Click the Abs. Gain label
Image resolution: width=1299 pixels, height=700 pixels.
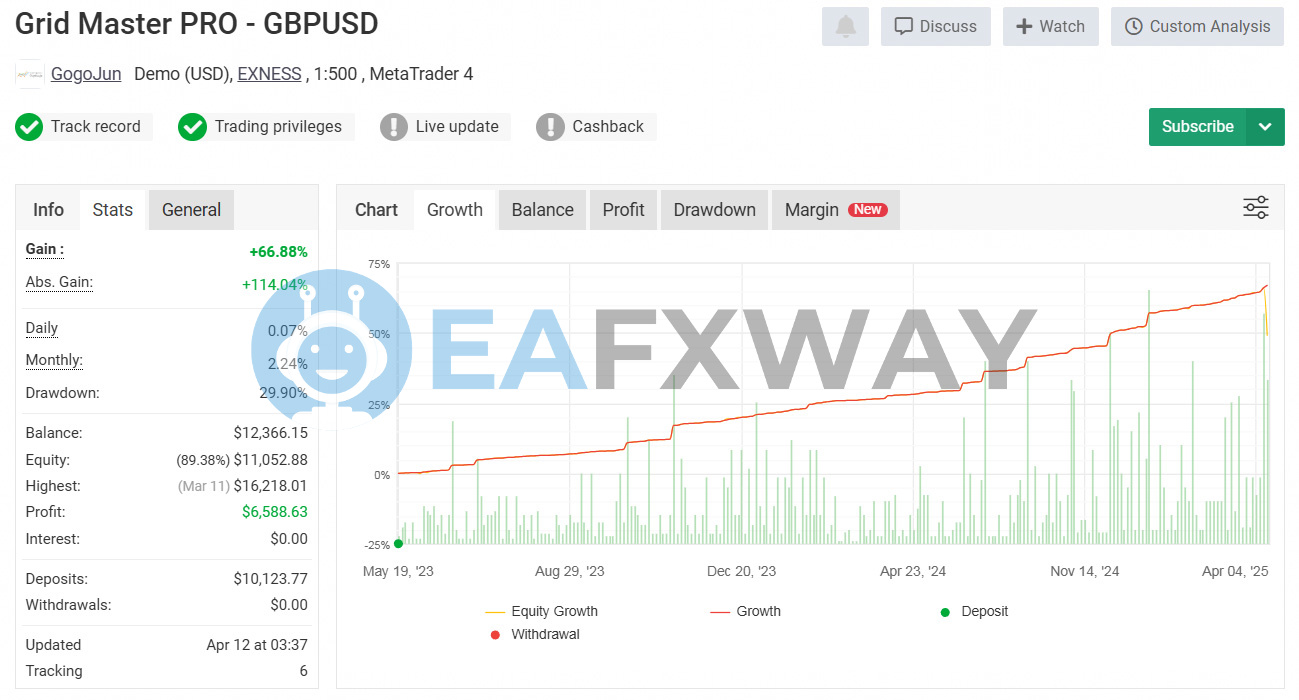coord(59,283)
